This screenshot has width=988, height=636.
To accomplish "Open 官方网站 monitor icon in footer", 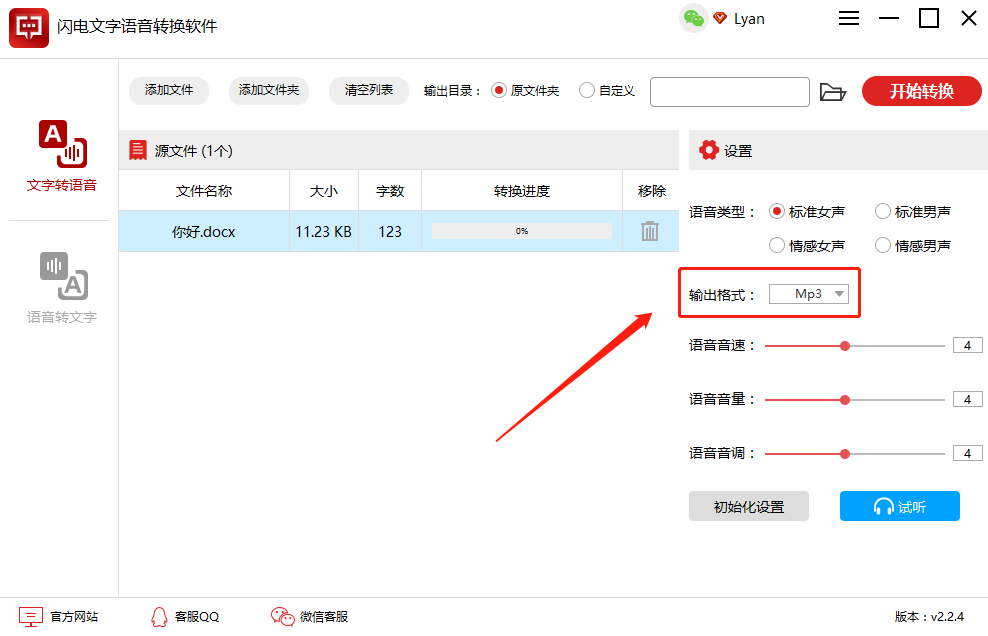I will coord(30,616).
